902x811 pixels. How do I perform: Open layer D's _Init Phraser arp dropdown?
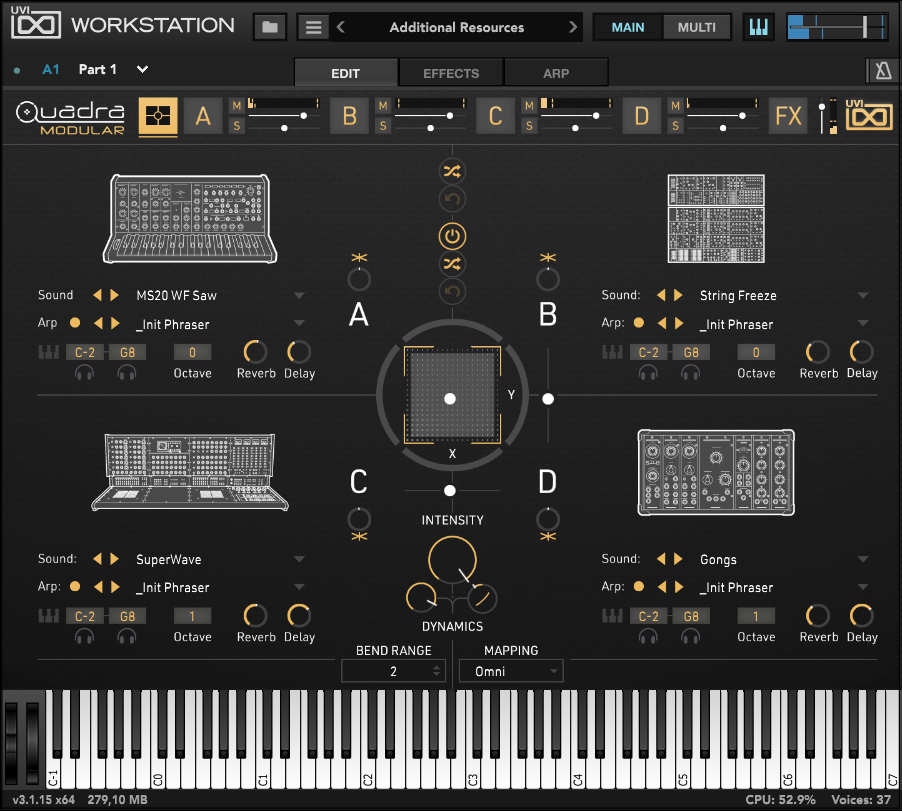coord(862,586)
